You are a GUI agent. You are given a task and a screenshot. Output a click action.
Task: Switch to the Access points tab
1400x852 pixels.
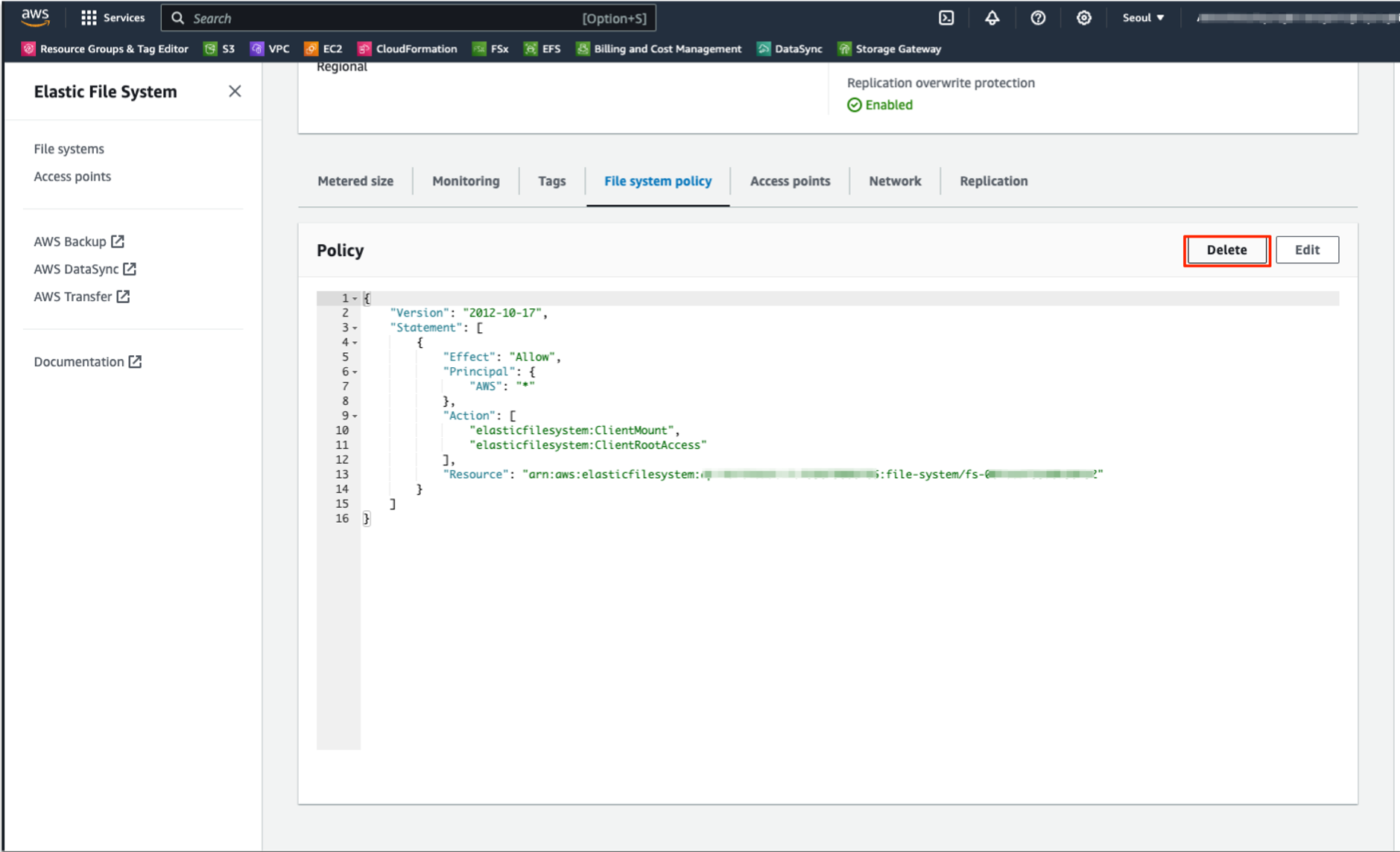coord(790,181)
